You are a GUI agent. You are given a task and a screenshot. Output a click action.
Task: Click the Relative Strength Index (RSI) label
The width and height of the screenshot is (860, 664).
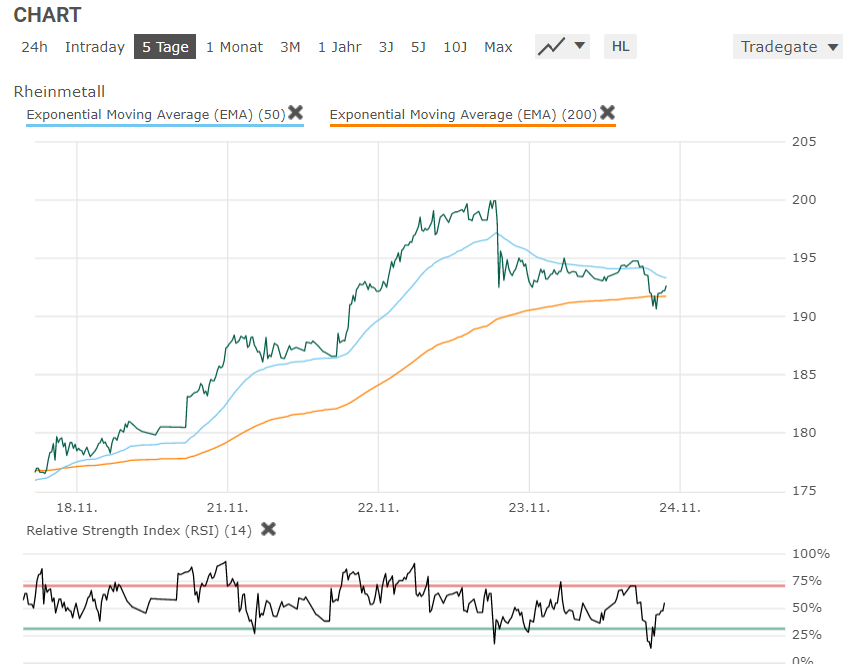pos(139,530)
